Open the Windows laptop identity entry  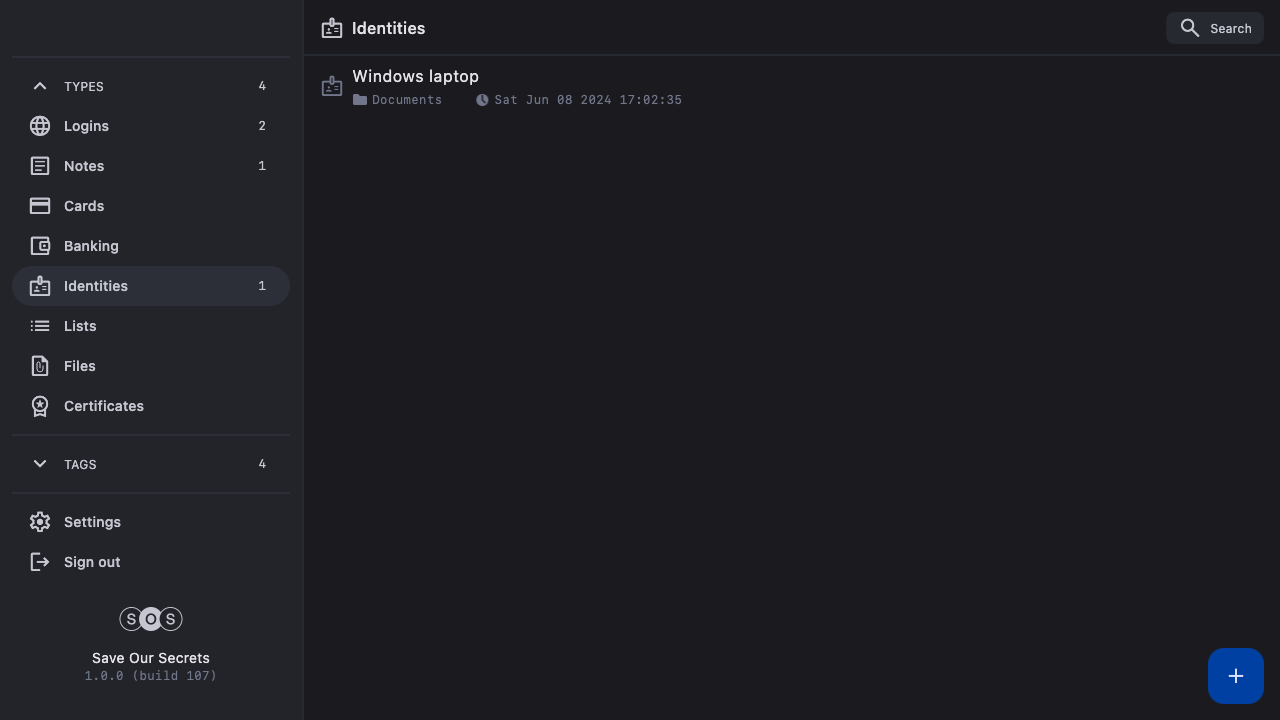tap(415, 77)
